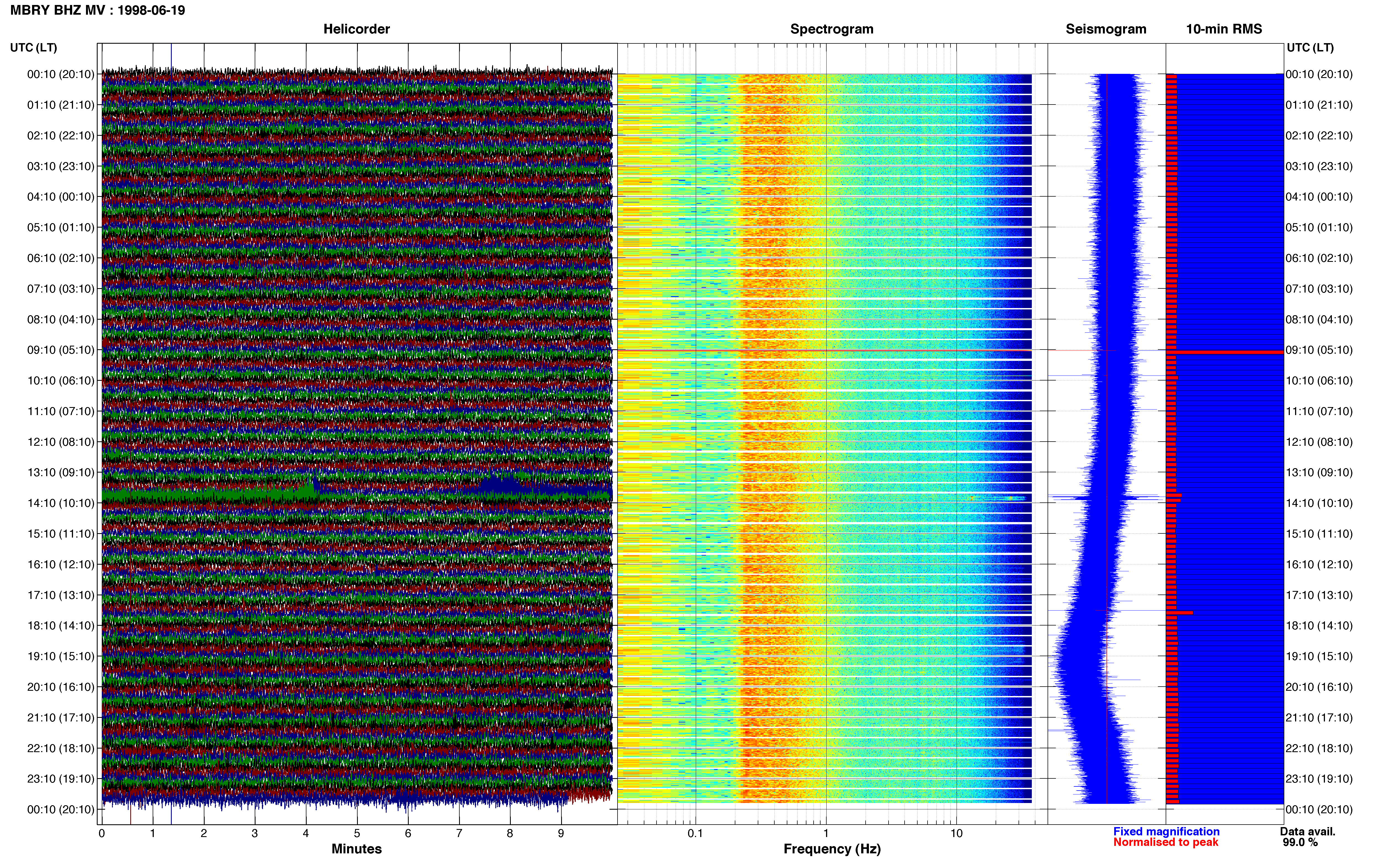
Task: Click '09:10 (05:10)' on the helicorder time axis
Action: (x=61, y=350)
